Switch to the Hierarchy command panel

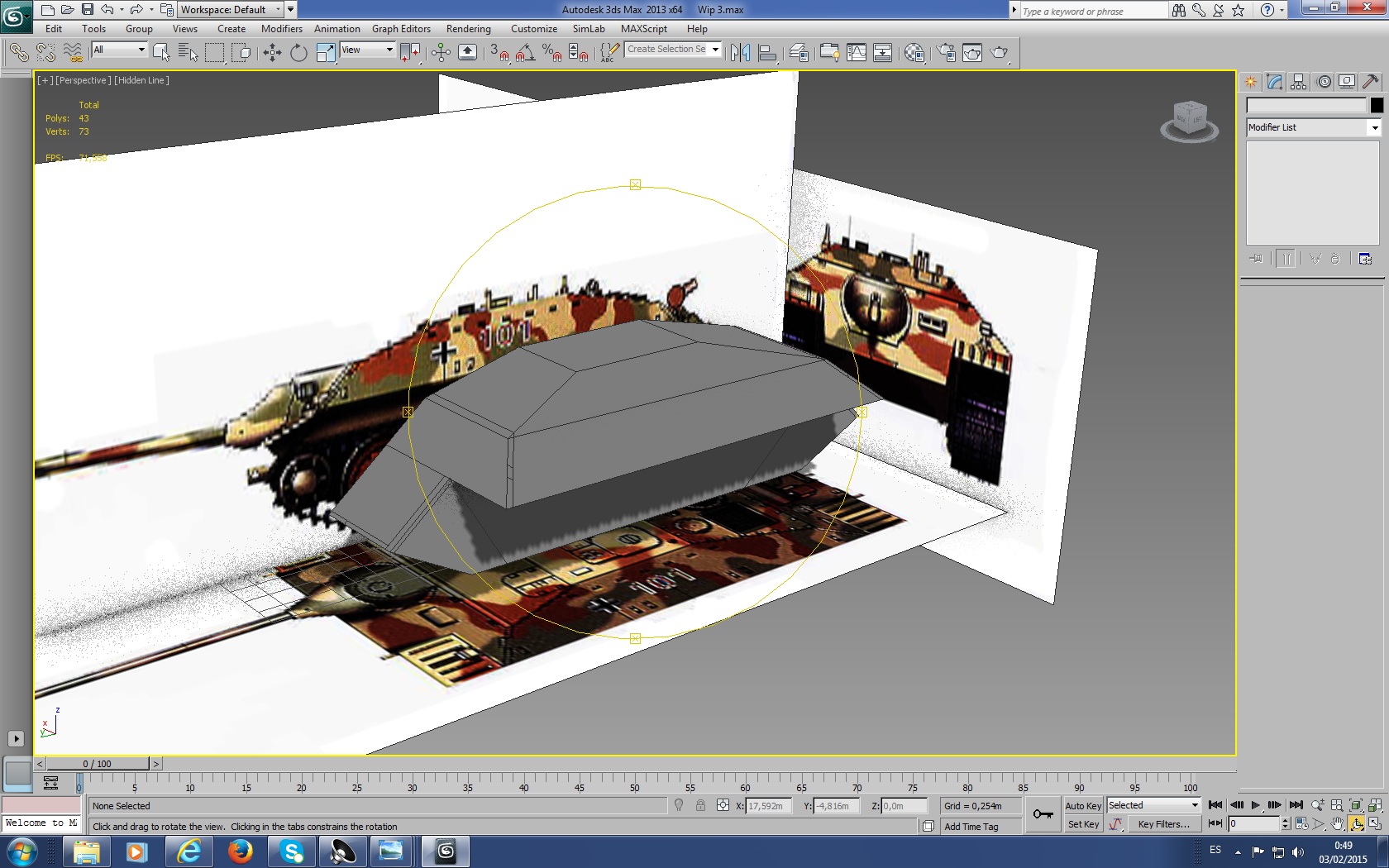tap(1299, 82)
